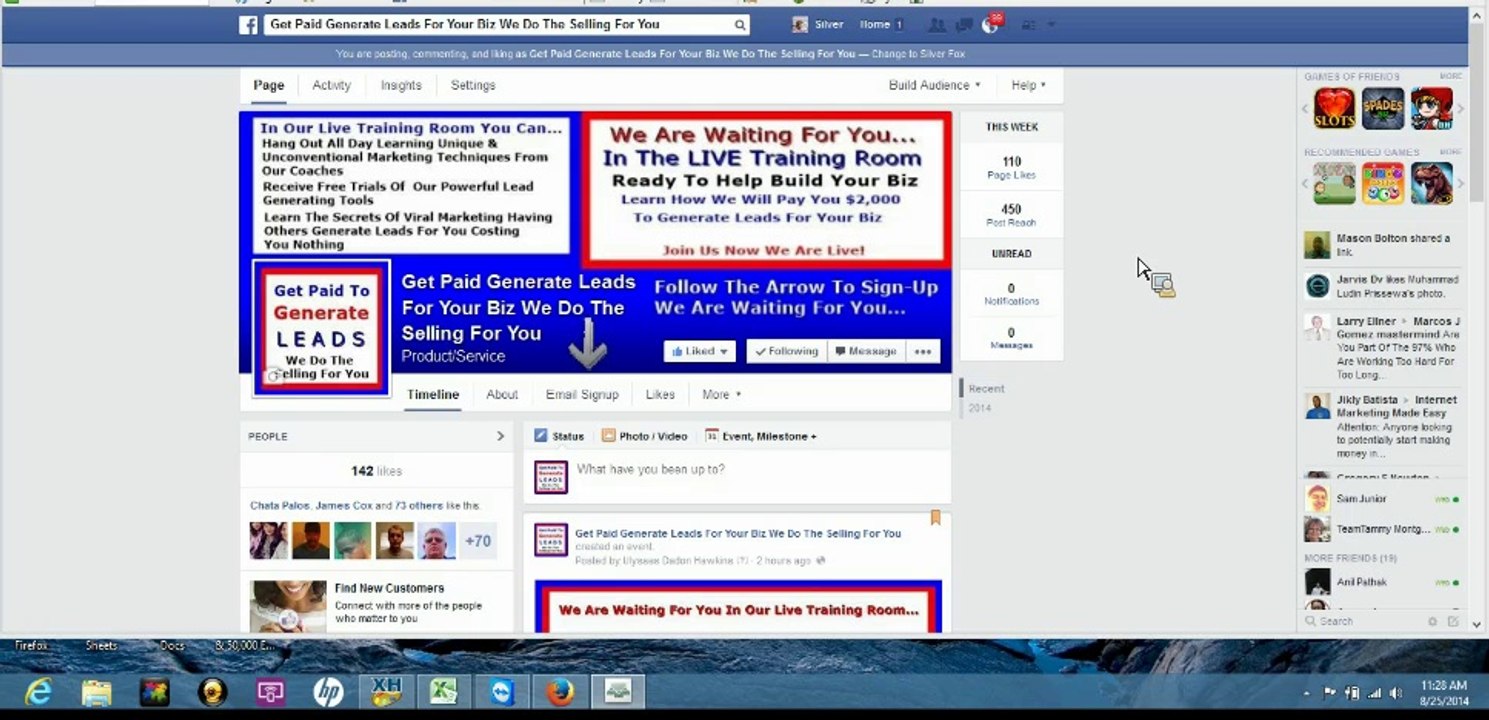Click the Message button on cover
Screen dimensions: 1489x720
(x=866, y=351)
